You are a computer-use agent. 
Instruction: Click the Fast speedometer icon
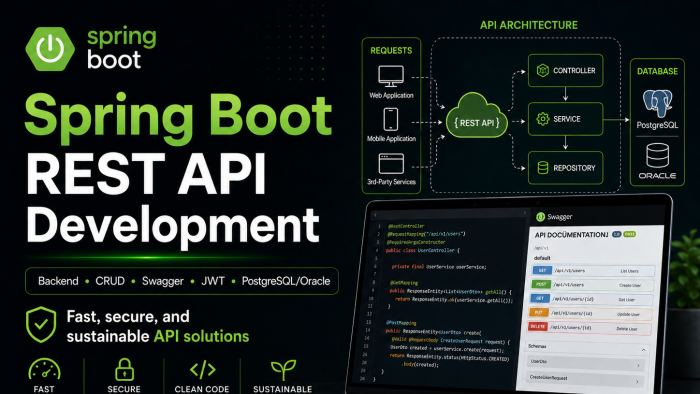[x=44, y=370]
